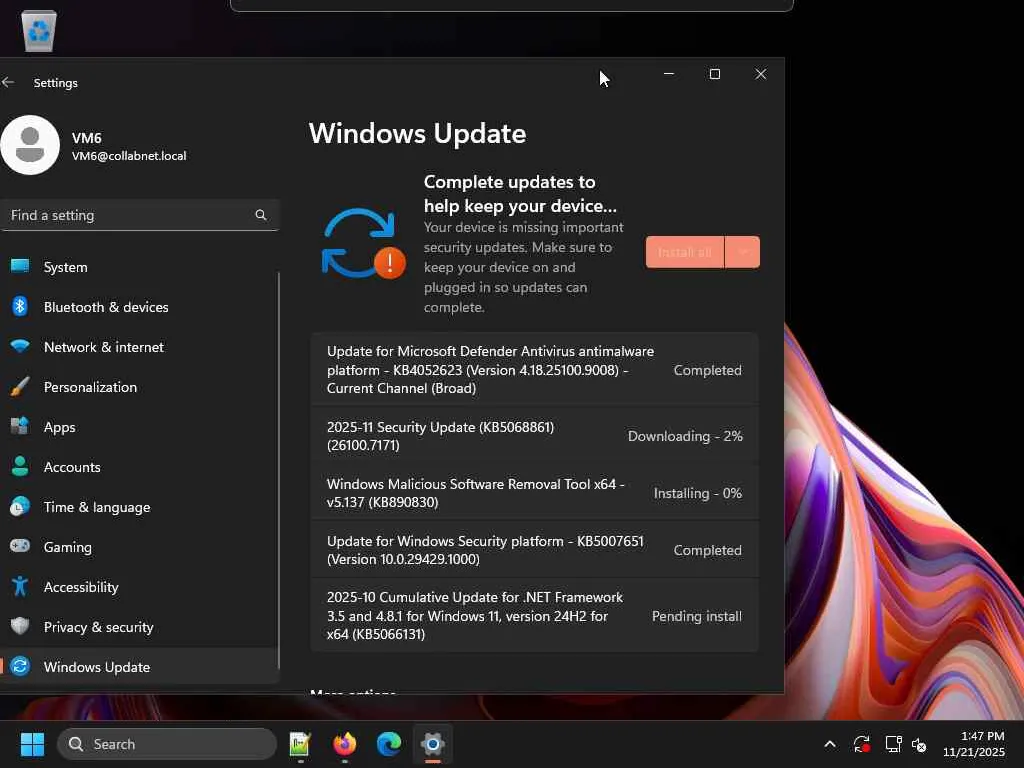The image size is (1024, 768).
Task: Click the 'Installing - 0%' status text
Action: (x=697, y=493)
